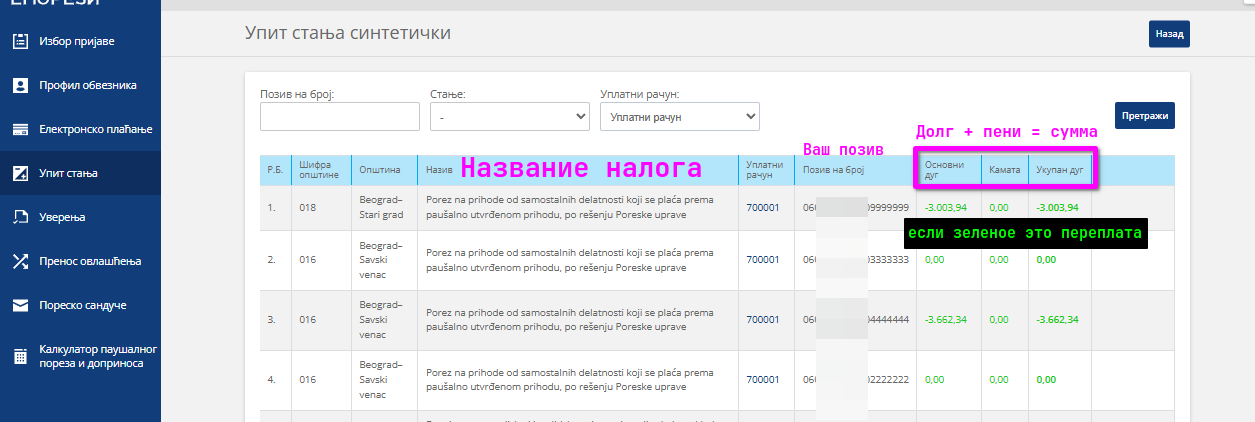Click the Укупан дуг column header

(x=1059, y=170)
